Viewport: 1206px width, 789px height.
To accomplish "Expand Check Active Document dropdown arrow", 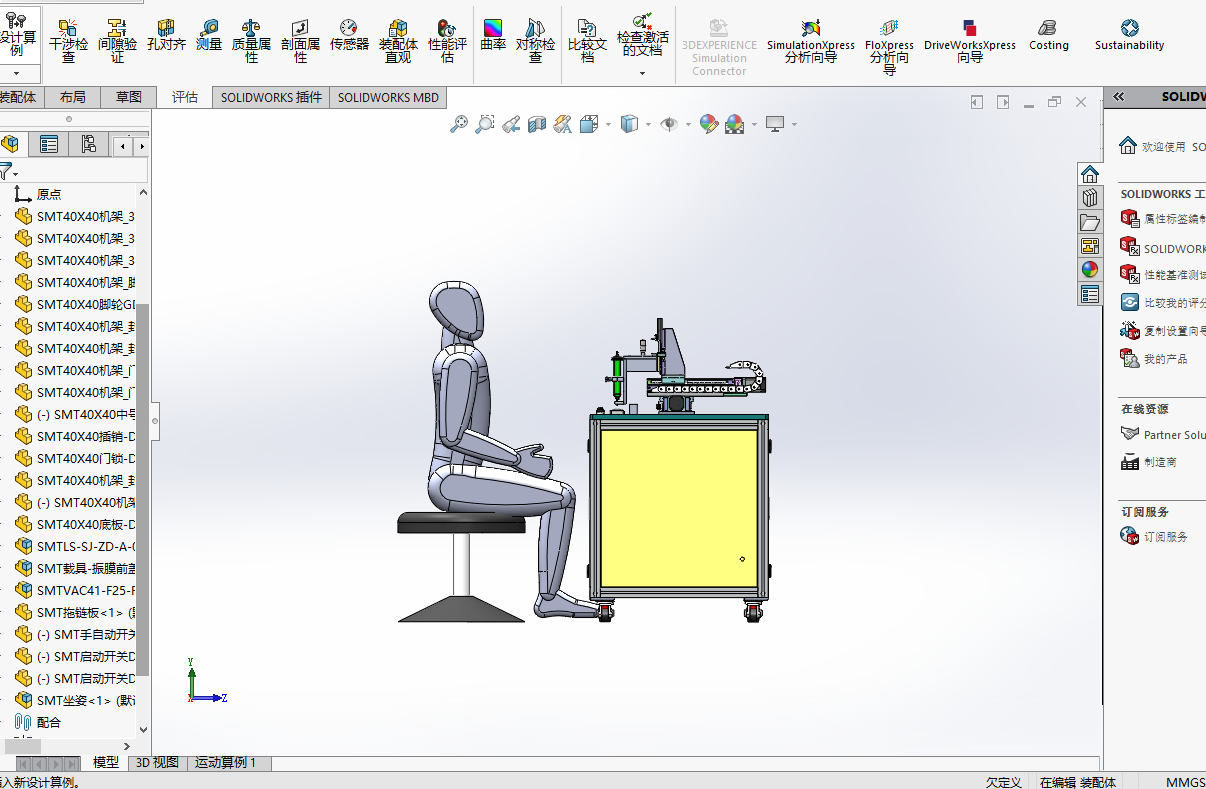I will pos(642,72).
